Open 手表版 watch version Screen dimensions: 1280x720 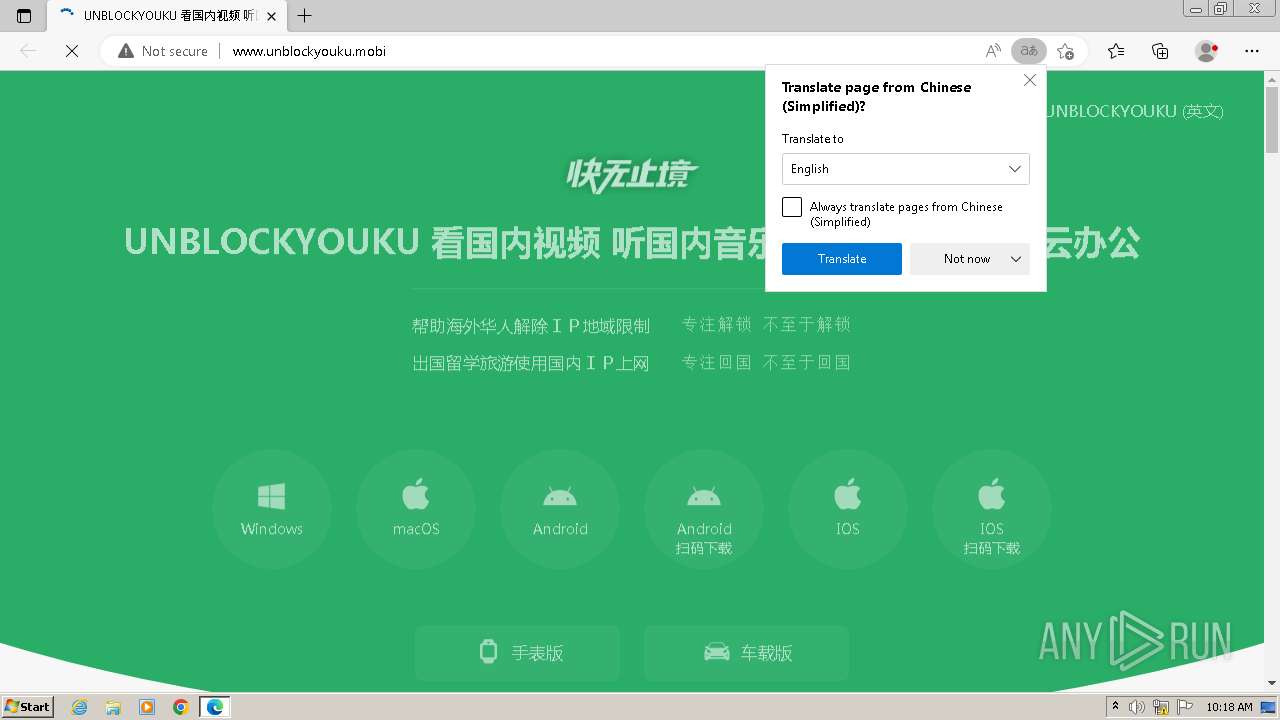coord(518,653)
